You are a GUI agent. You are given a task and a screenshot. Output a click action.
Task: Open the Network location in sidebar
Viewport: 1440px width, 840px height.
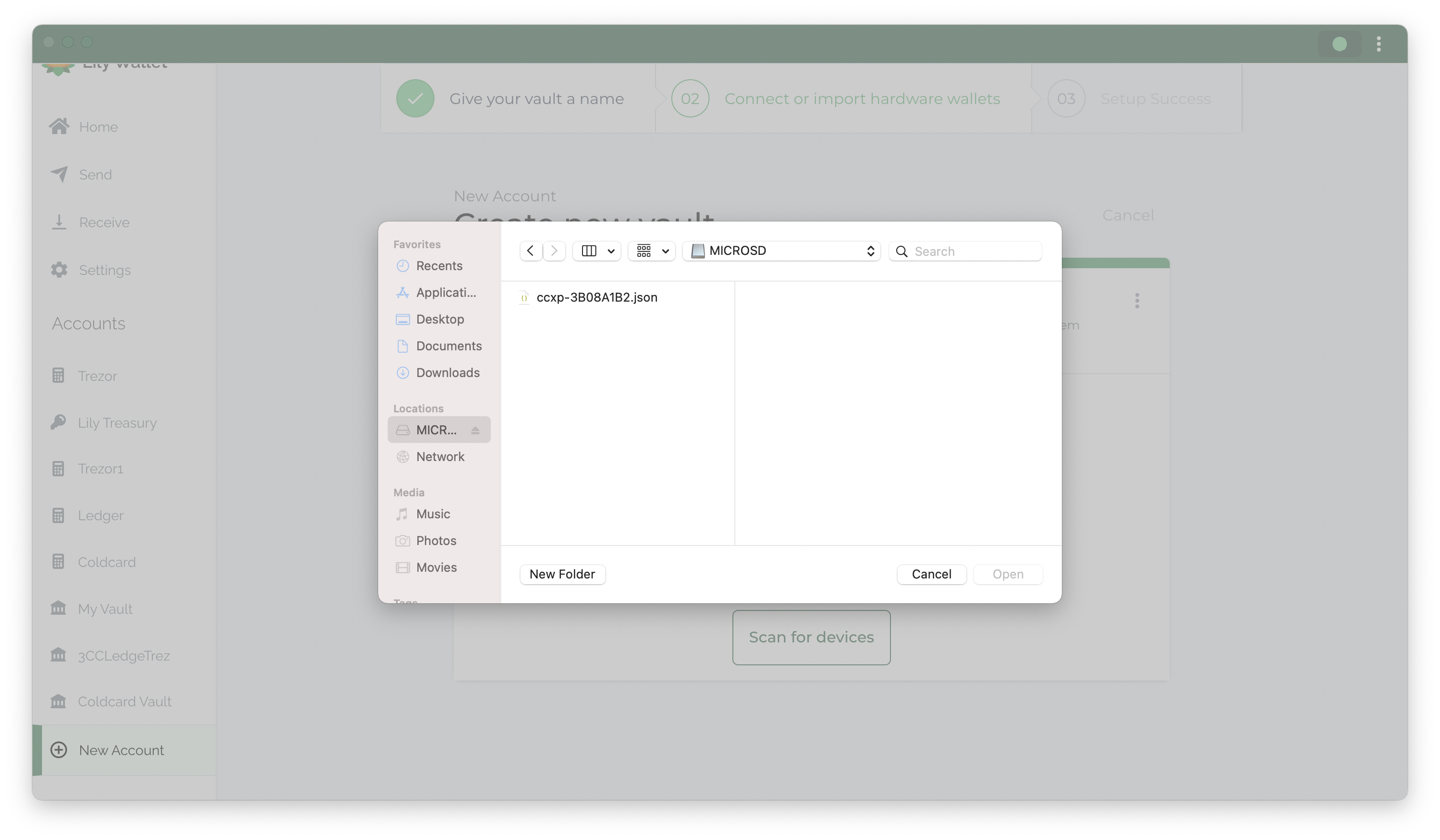tap(440, 456)
